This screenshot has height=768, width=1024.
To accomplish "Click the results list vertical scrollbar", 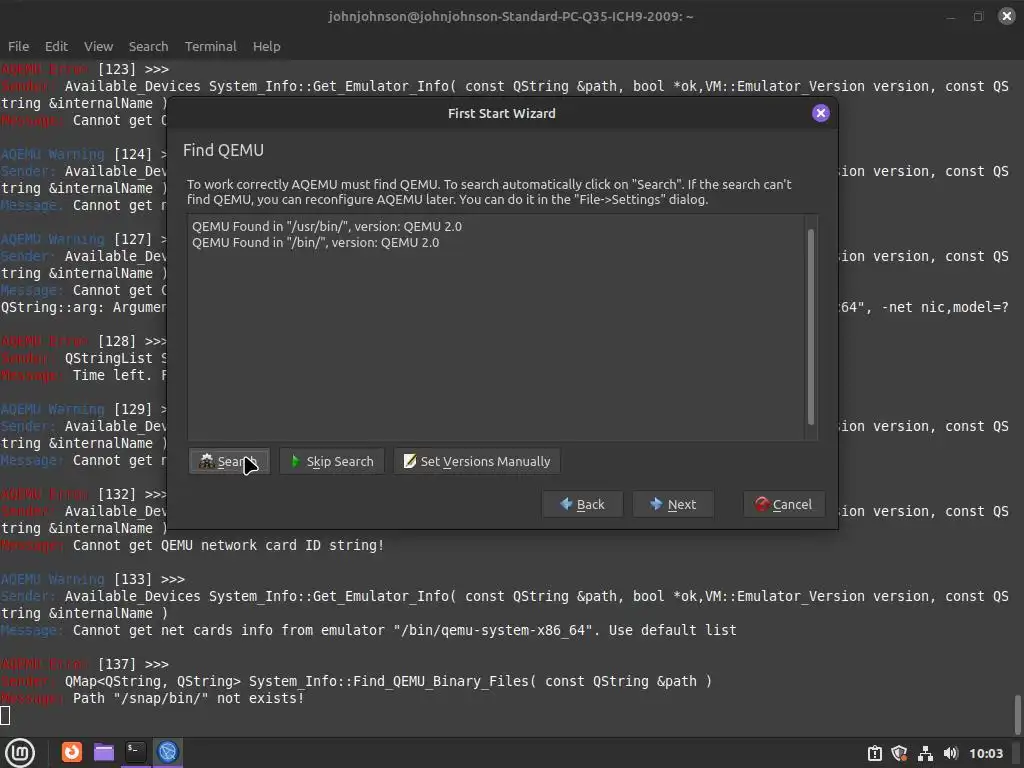I will tap(811, 327).
